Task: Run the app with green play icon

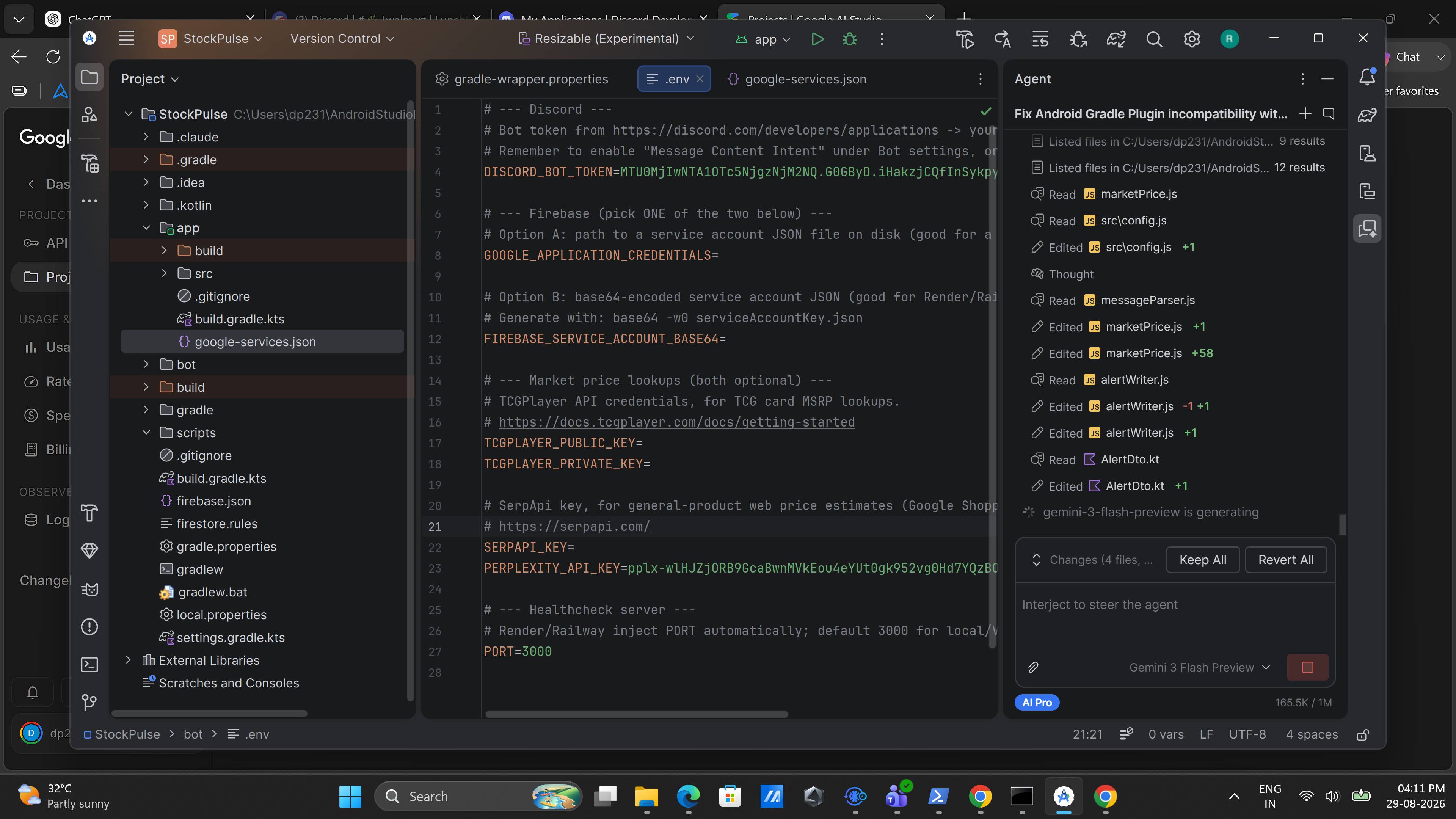Action: click(817, 39)
